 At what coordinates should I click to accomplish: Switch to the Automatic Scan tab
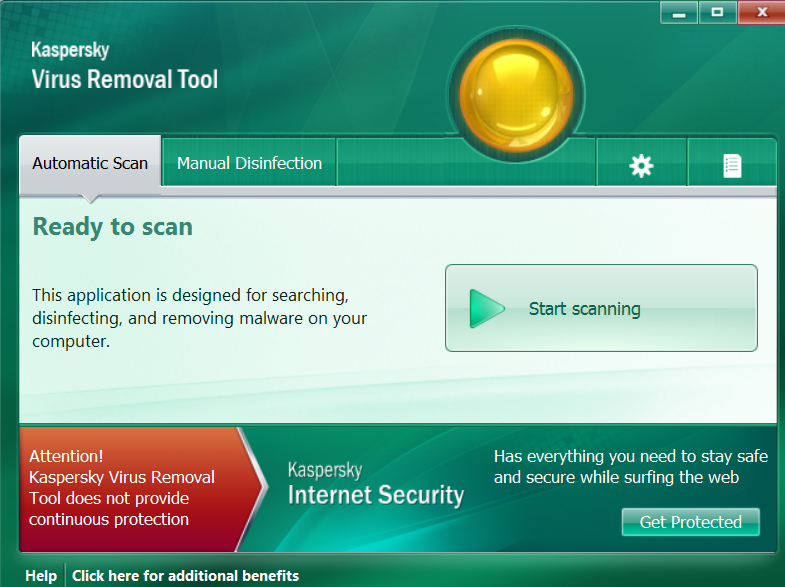tap(90, 164)
